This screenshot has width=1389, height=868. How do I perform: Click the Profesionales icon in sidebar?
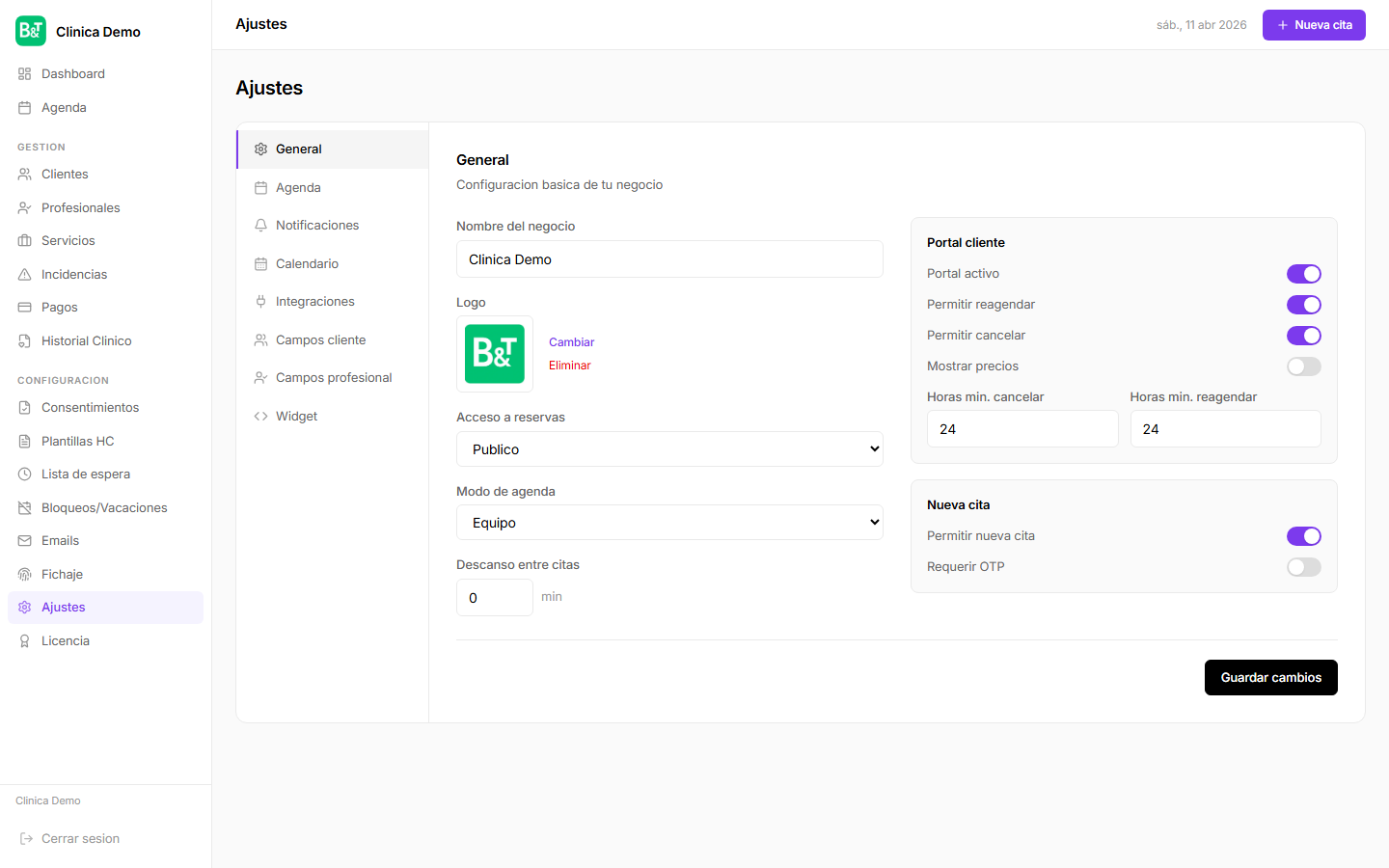coord(25,208)
